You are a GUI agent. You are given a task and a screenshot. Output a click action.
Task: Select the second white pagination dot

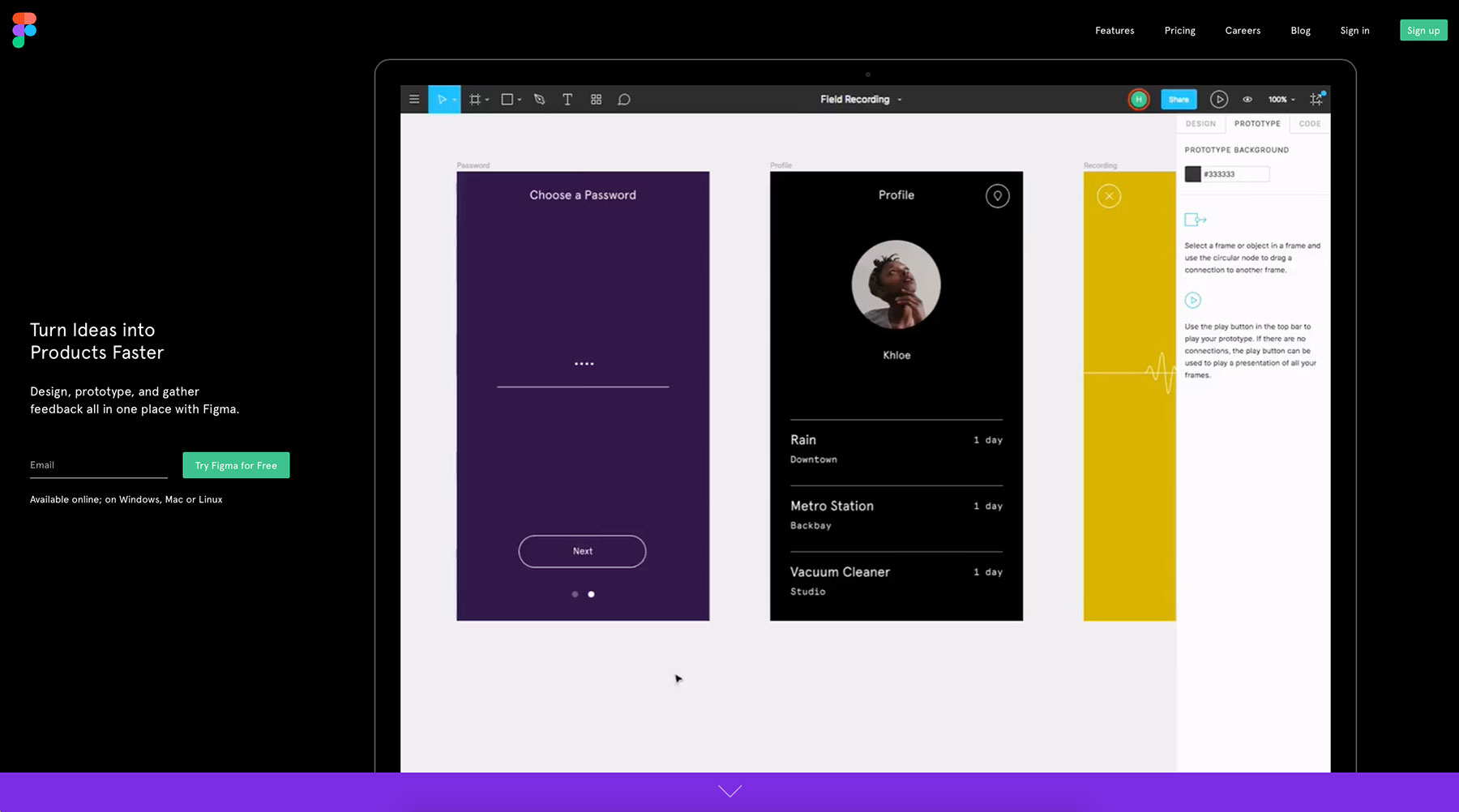[x=591, y=594]
